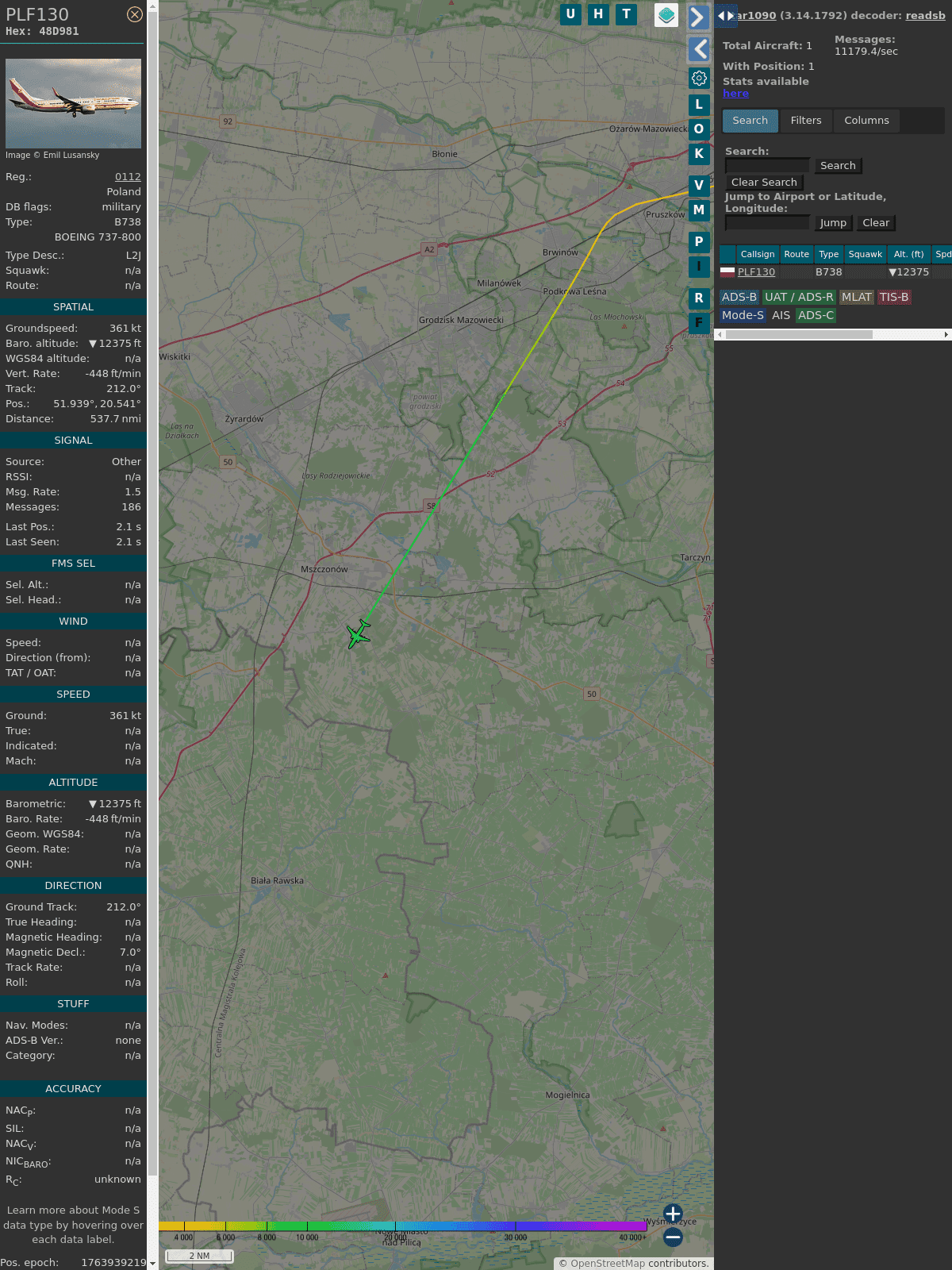This screenshot has height=1270, width=952.
Task: Zoom out the map with minus
Action: pos(673,1237)
